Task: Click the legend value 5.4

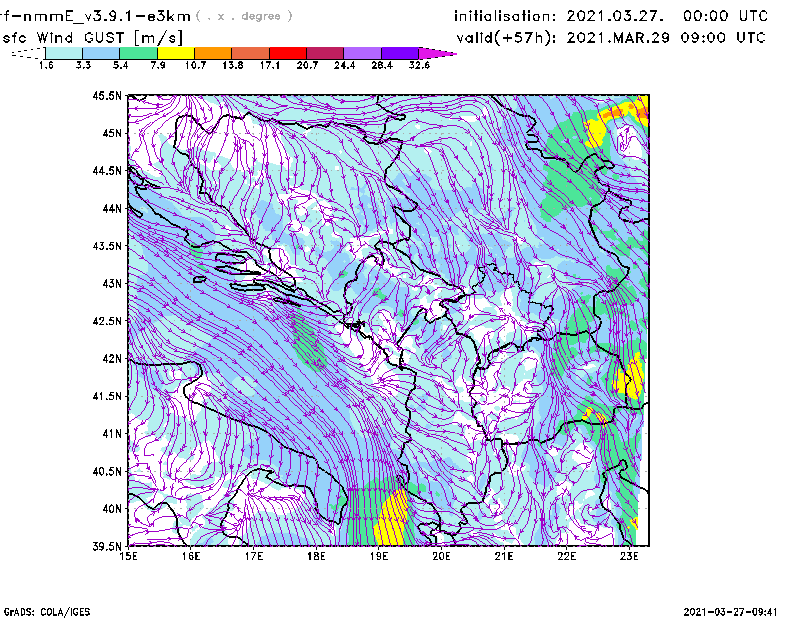Action: click(x=120, y=65)
